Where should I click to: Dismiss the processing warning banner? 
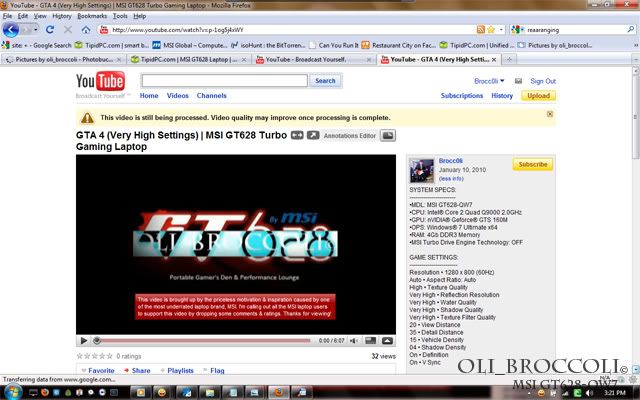pyautogui.click(x=550, y=114)
